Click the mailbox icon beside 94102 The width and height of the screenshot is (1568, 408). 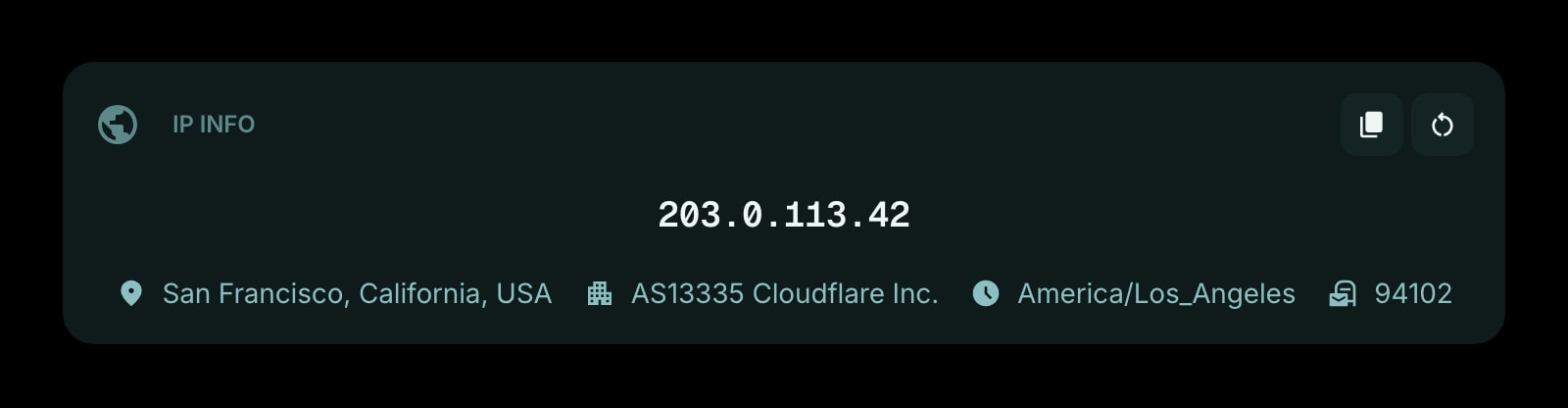[1343, 293]
